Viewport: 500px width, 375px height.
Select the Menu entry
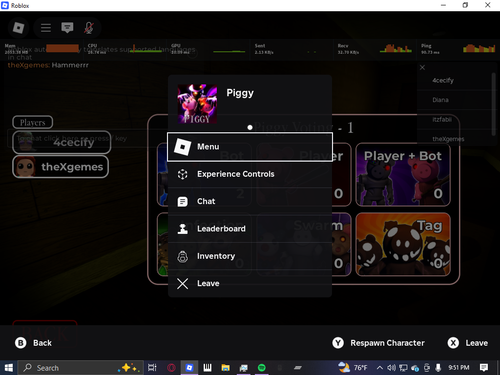[x=250, y=147]
